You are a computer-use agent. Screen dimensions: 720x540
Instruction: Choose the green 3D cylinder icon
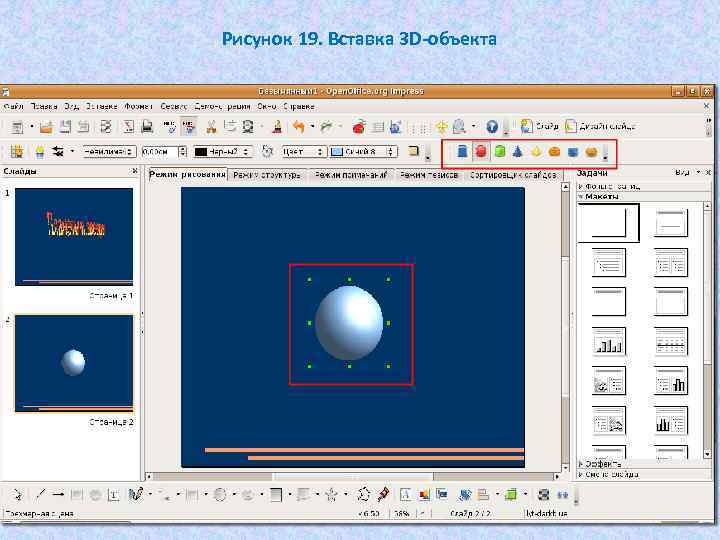coord(500,151)
